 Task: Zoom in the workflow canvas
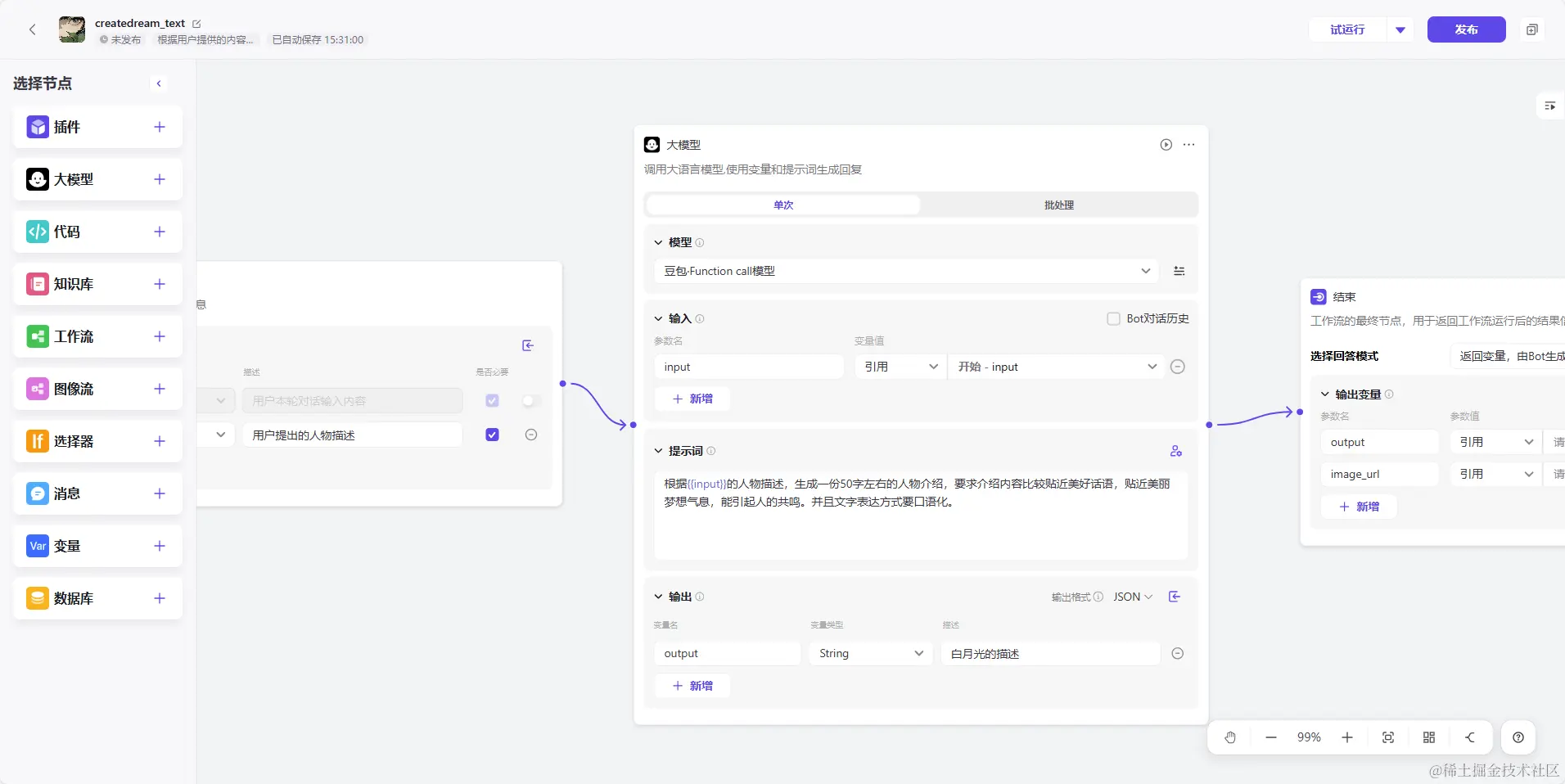click(x=1347, y=737)
